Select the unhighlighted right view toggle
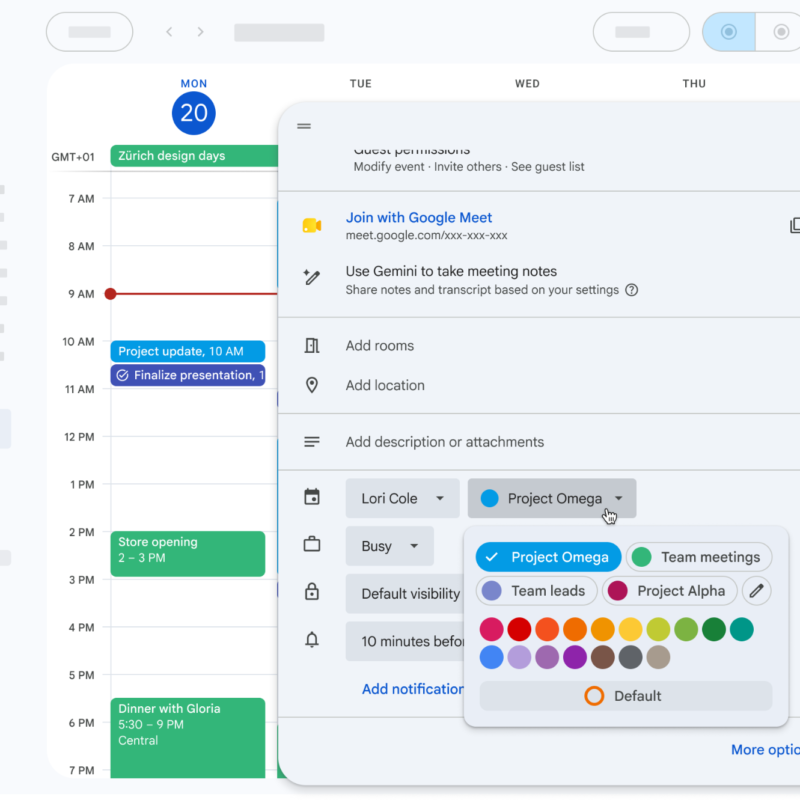 pos(779,32)
